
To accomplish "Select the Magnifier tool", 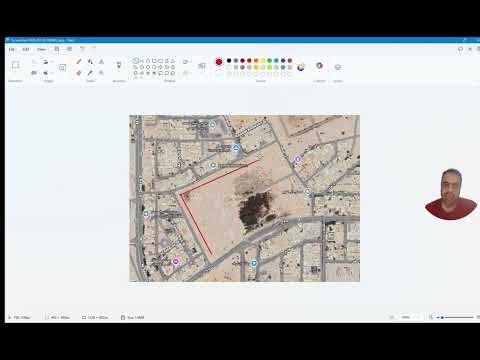I will tap(101, 73).
